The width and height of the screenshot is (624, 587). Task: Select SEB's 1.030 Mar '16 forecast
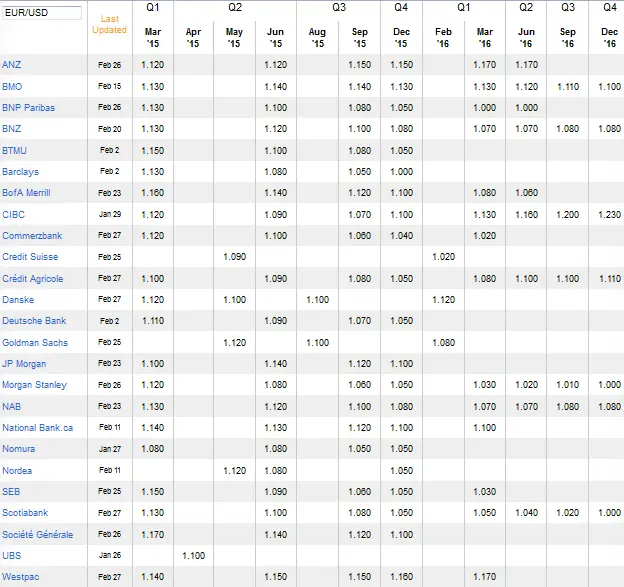485,491
